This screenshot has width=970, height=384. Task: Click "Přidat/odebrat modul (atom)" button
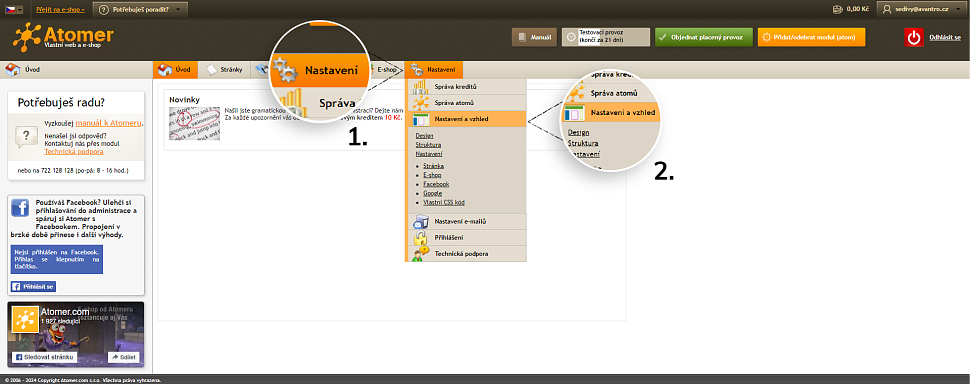pyautogui.click(x=811, y=37)
